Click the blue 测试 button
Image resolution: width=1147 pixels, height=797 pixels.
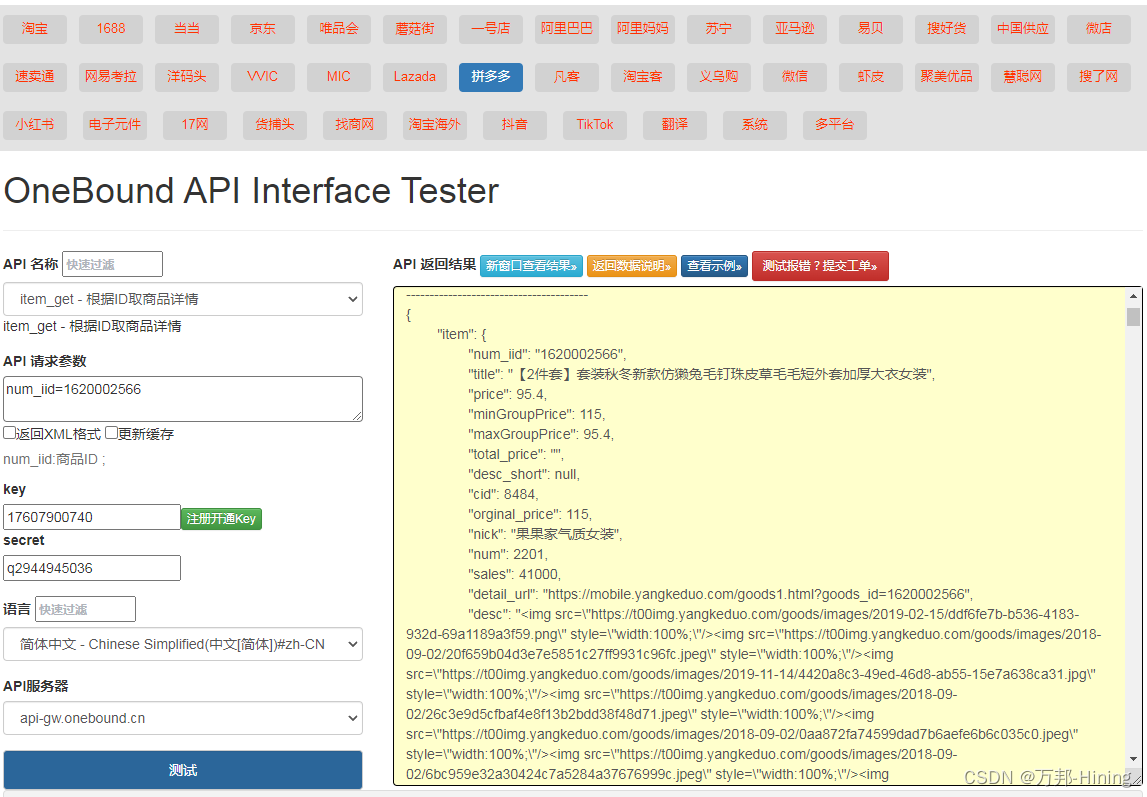click(x=183, y=770)
